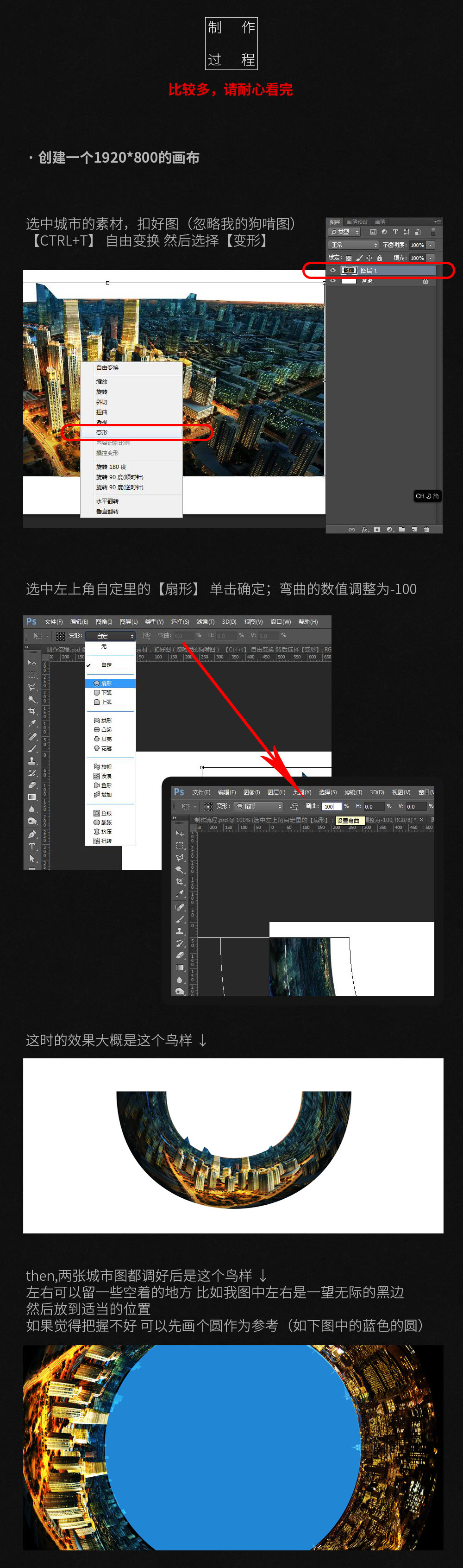
Task: Select Eraser tool in the -100 window toolbar
Action: [180, 955]
